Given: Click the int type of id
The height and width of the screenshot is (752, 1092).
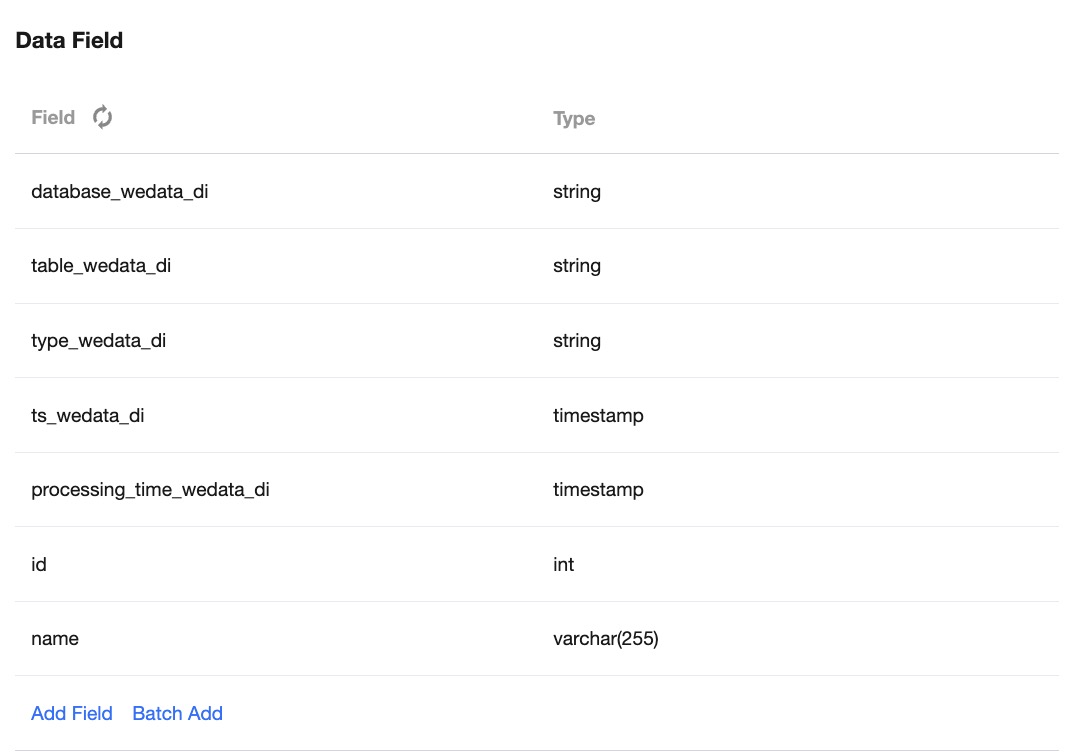Looking at the screenshot, I should (x=564, y=565).
